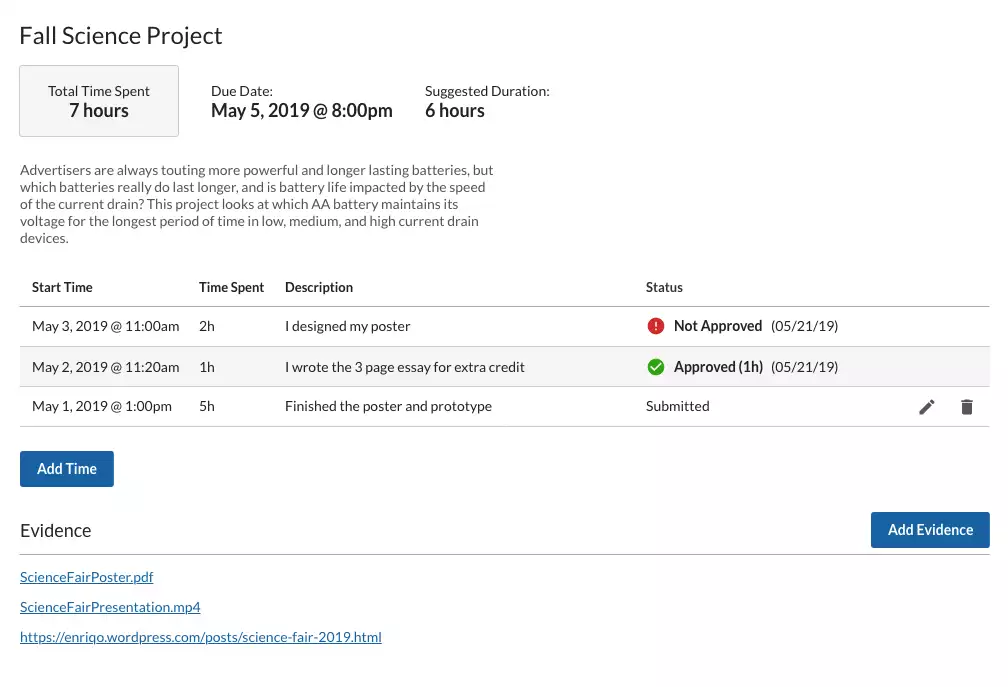Select the May 3, 2019 time entry row
This screenshot has height=687, width=1008.
[x=106, y=326]
